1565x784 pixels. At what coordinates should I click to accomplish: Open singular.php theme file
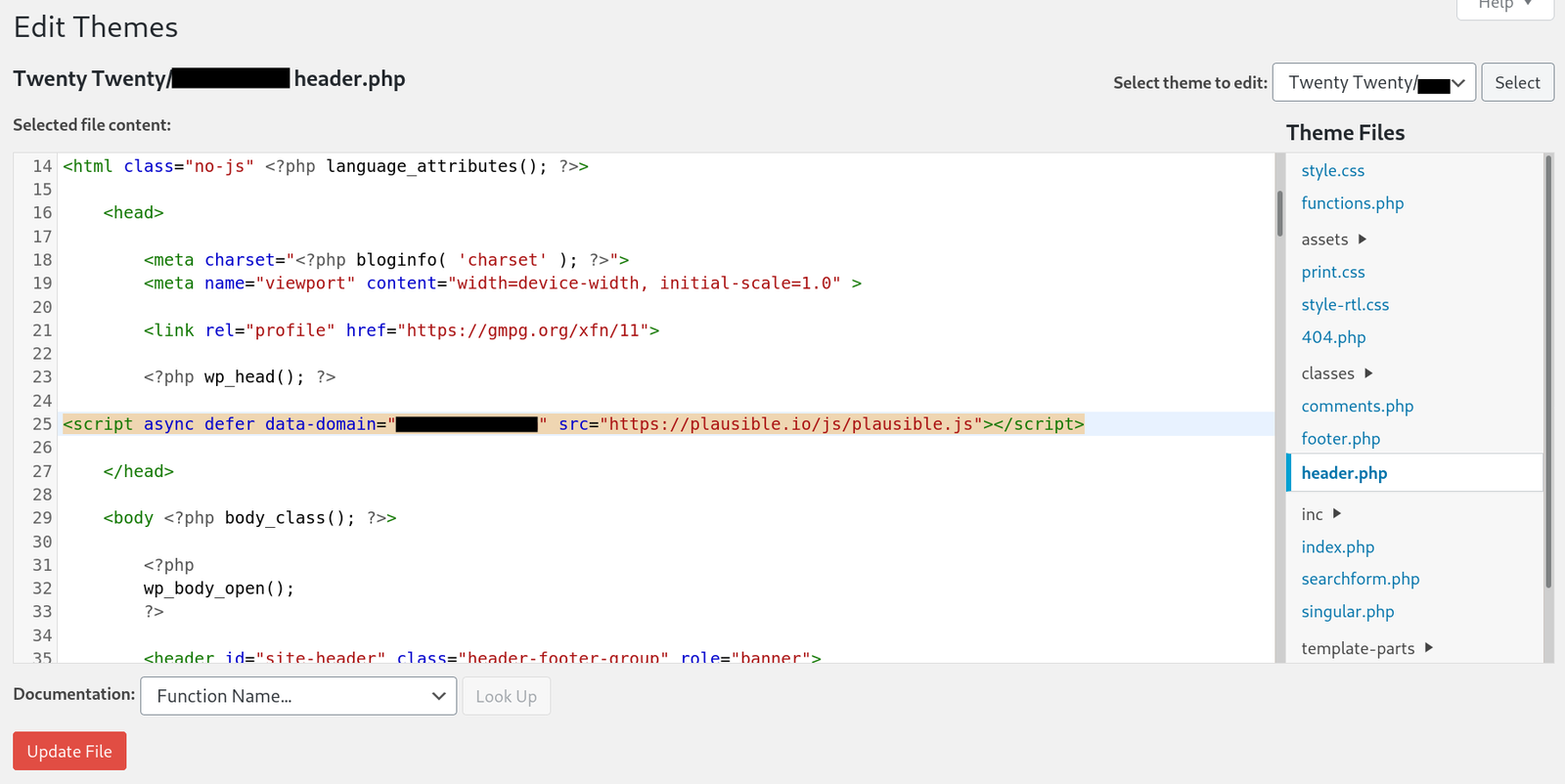click(1347, 612)
